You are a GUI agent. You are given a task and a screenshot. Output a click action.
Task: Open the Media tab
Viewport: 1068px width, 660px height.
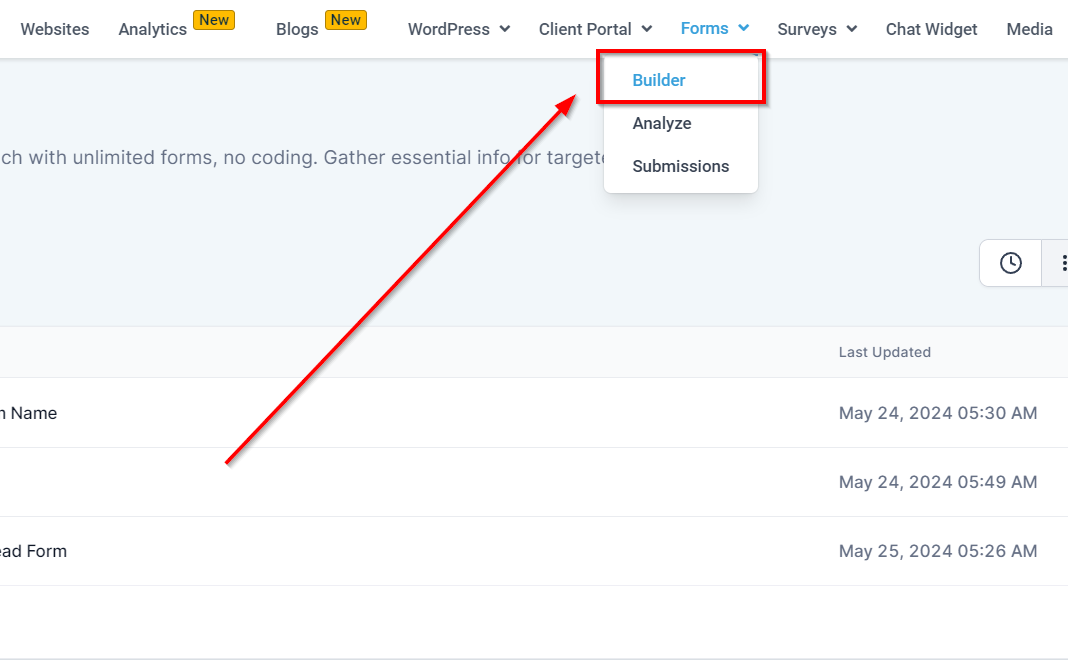(x=1029, y=29)
